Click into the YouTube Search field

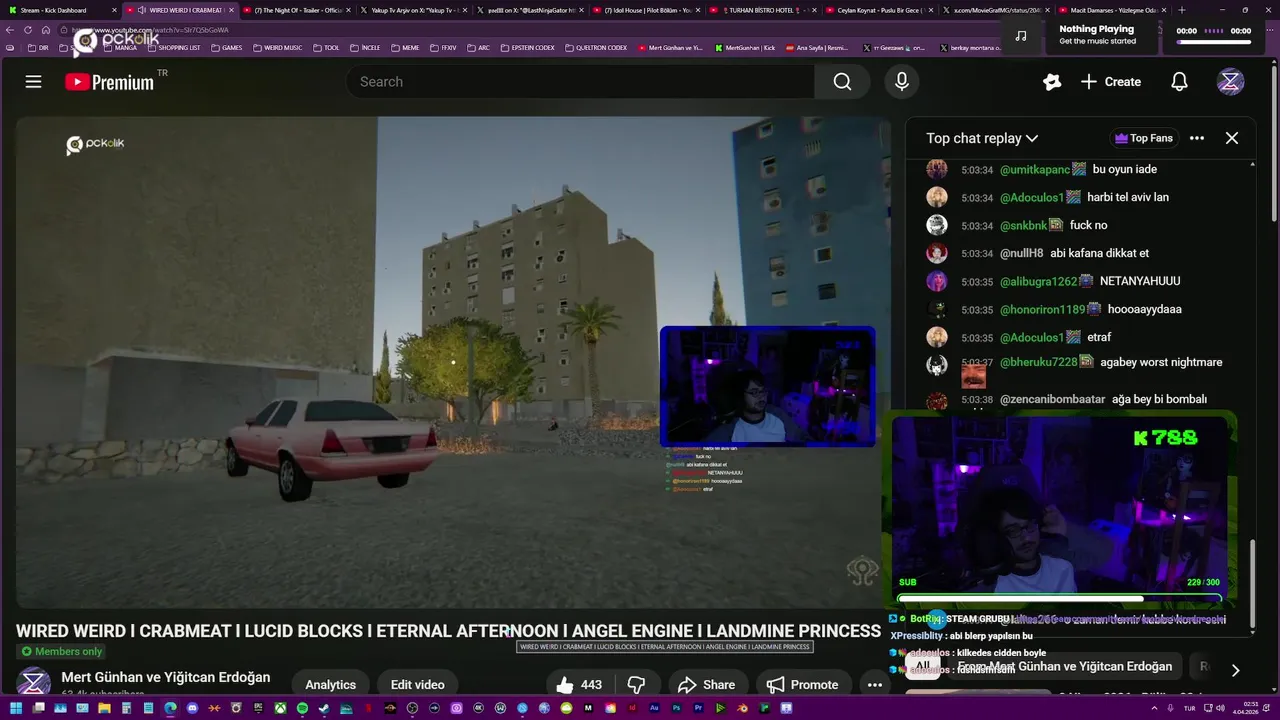click(x=580, y=82)
